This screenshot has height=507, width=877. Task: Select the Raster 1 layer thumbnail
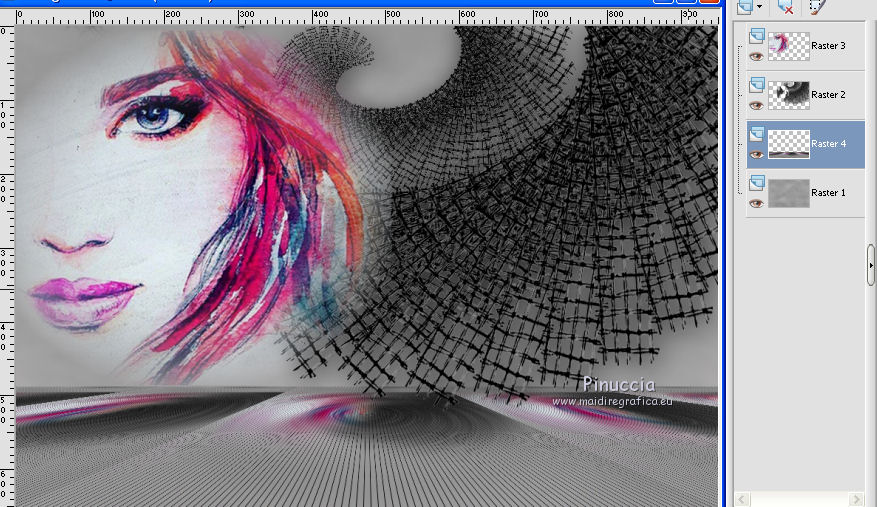coord(789,193)
